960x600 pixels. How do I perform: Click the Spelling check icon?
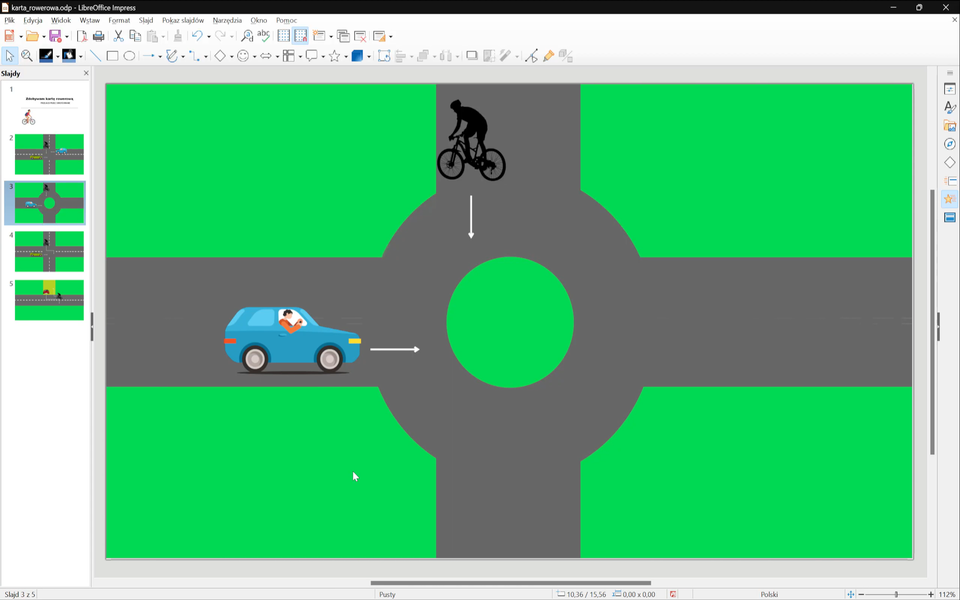pos(264,36)
